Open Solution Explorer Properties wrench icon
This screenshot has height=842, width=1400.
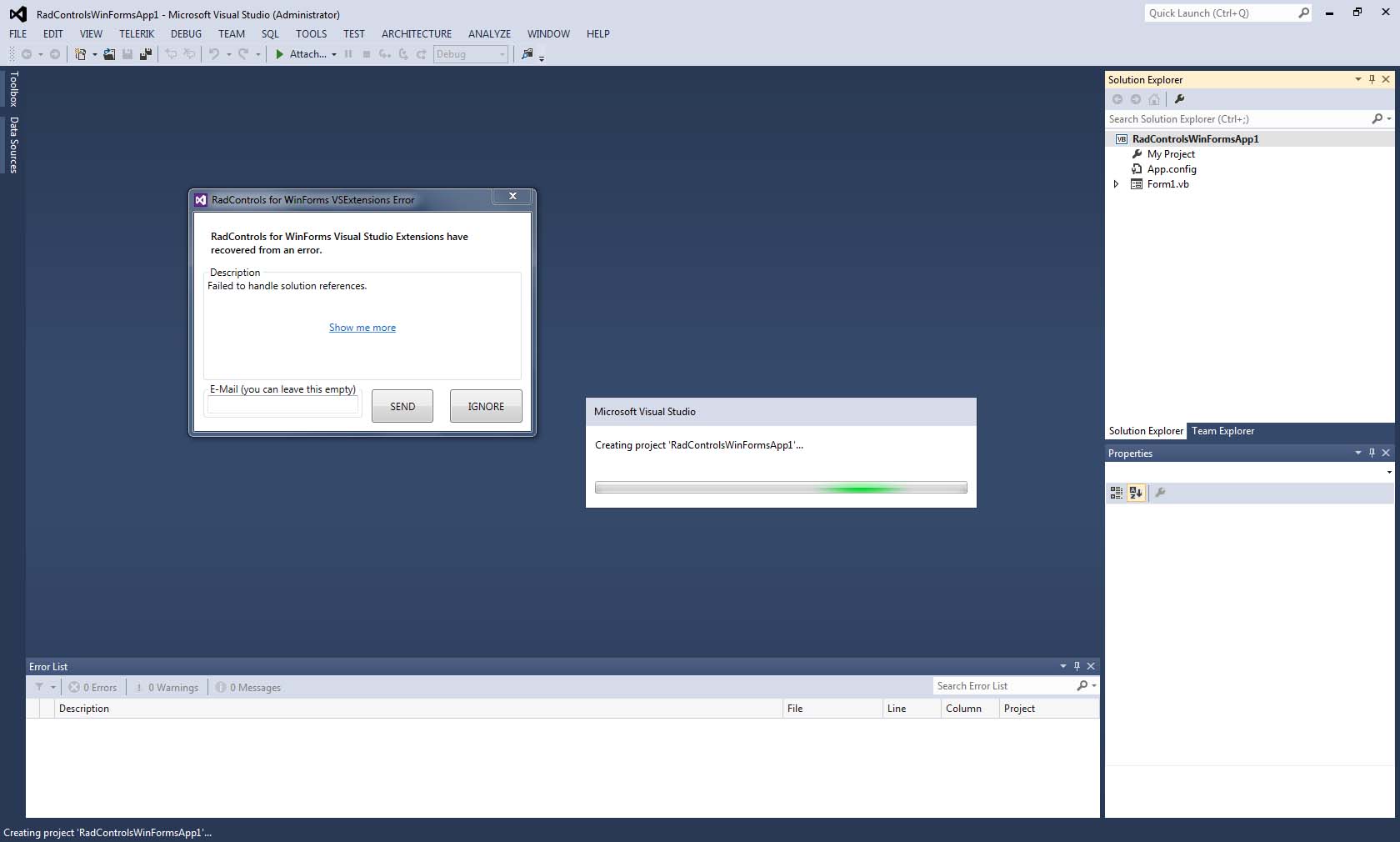coord(1179,99)
